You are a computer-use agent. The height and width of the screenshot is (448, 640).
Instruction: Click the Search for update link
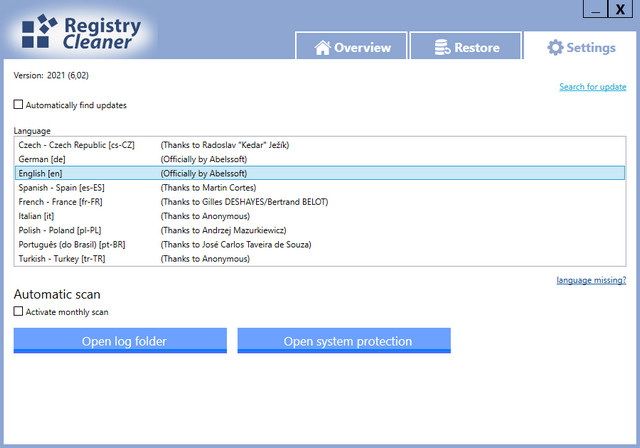pos(593,86)
